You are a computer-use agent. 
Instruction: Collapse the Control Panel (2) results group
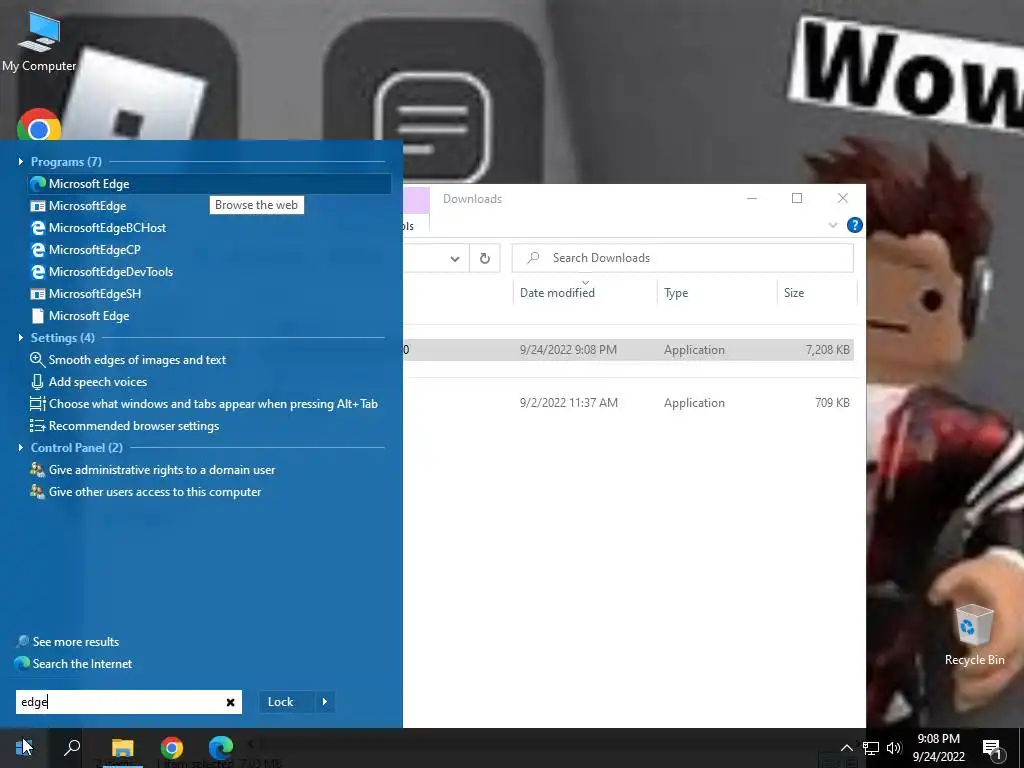[x=20, y=448]
